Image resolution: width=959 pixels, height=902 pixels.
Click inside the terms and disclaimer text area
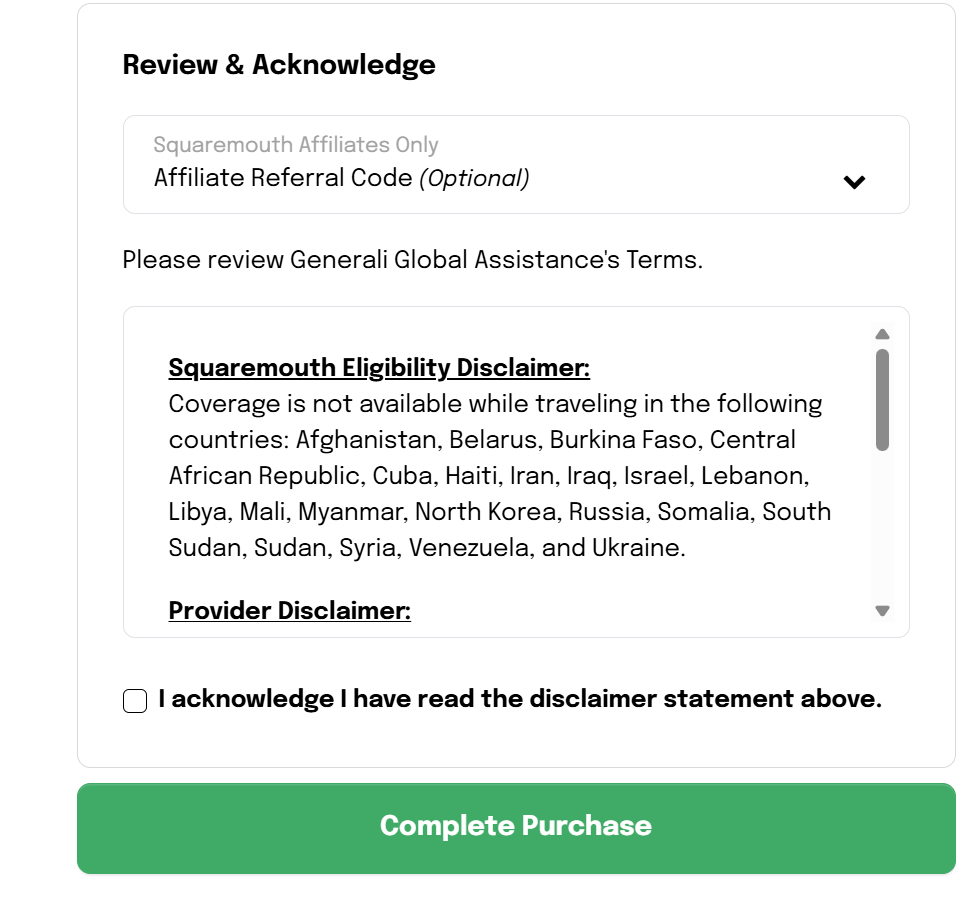pyautogui.click(x=500, y=470)
